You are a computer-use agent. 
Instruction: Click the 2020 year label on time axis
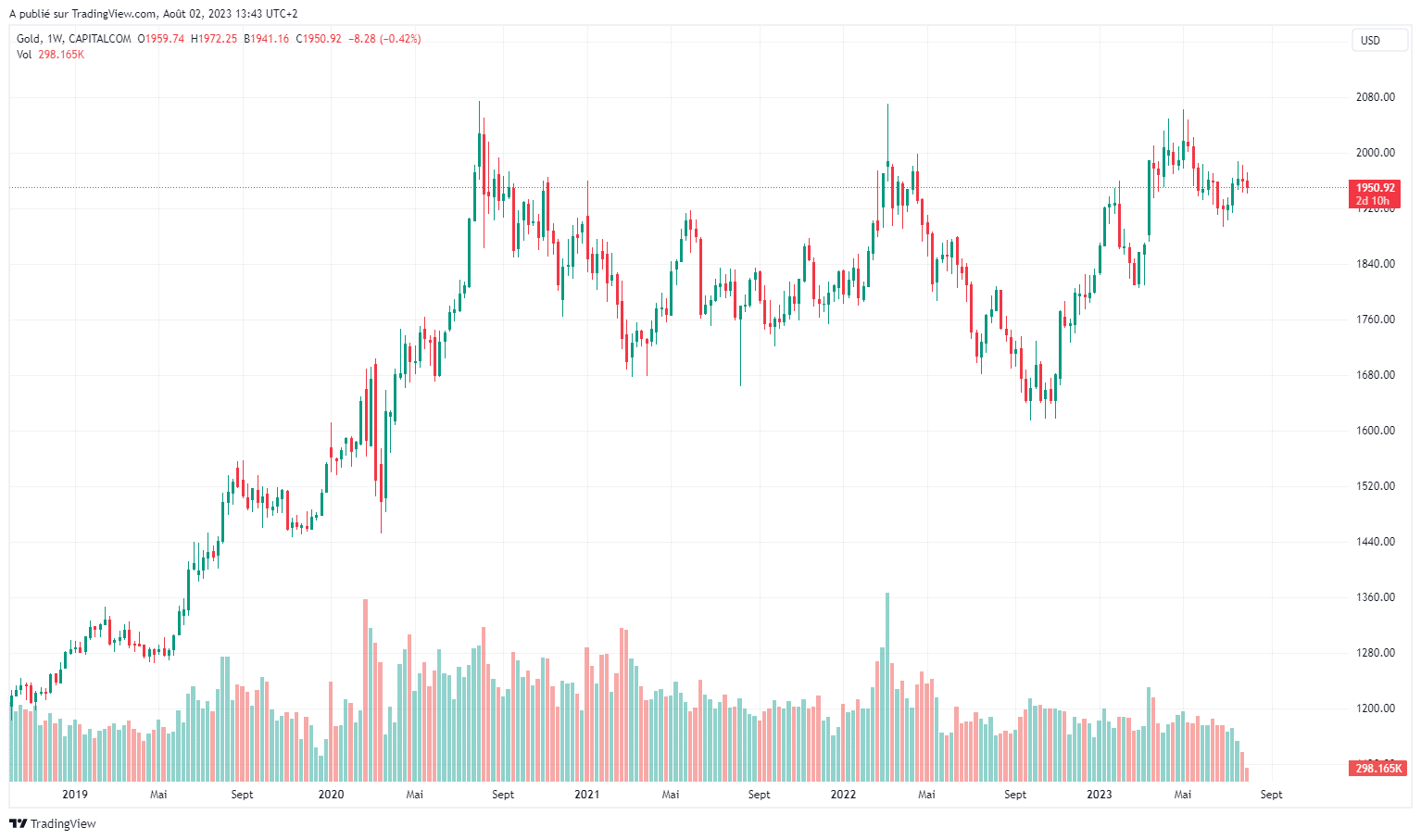coord(331,795)
